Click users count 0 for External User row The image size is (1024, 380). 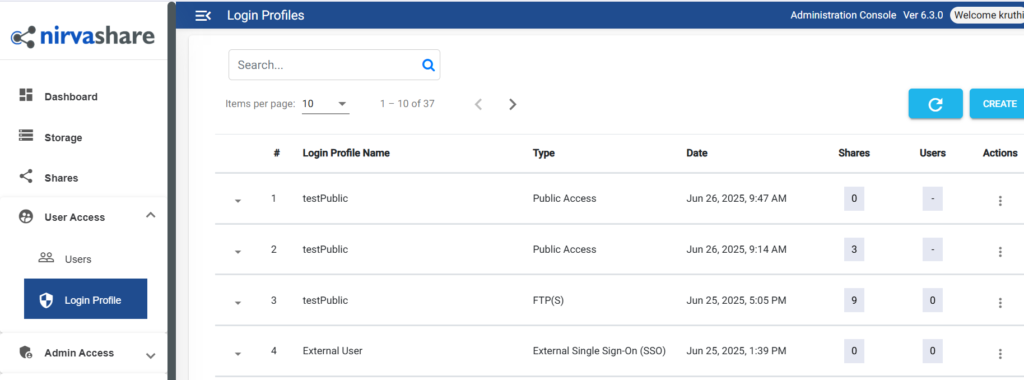point(933,351)
